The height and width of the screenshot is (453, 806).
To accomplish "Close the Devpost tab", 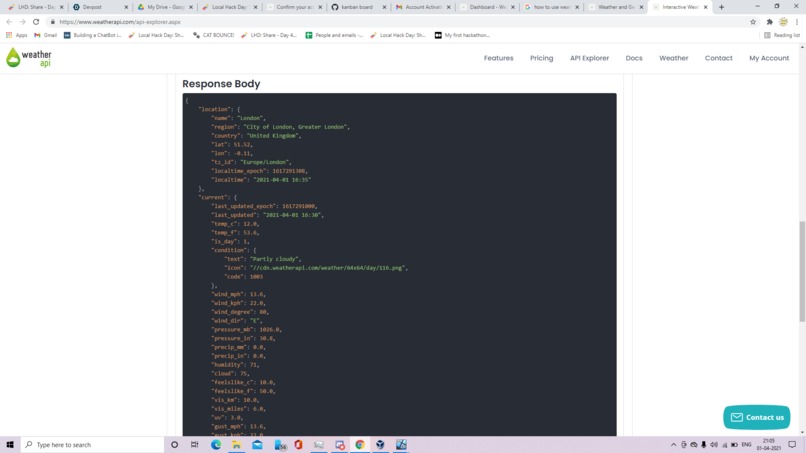I will tap(126, 7).
